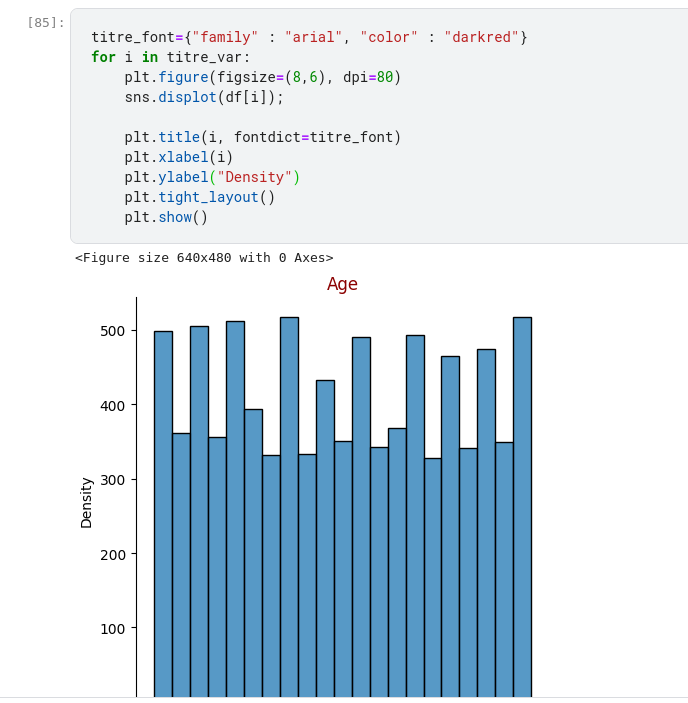Click the rightmost histogram bar
This screenshot has width=688, height=703.
tap(522, 507)
